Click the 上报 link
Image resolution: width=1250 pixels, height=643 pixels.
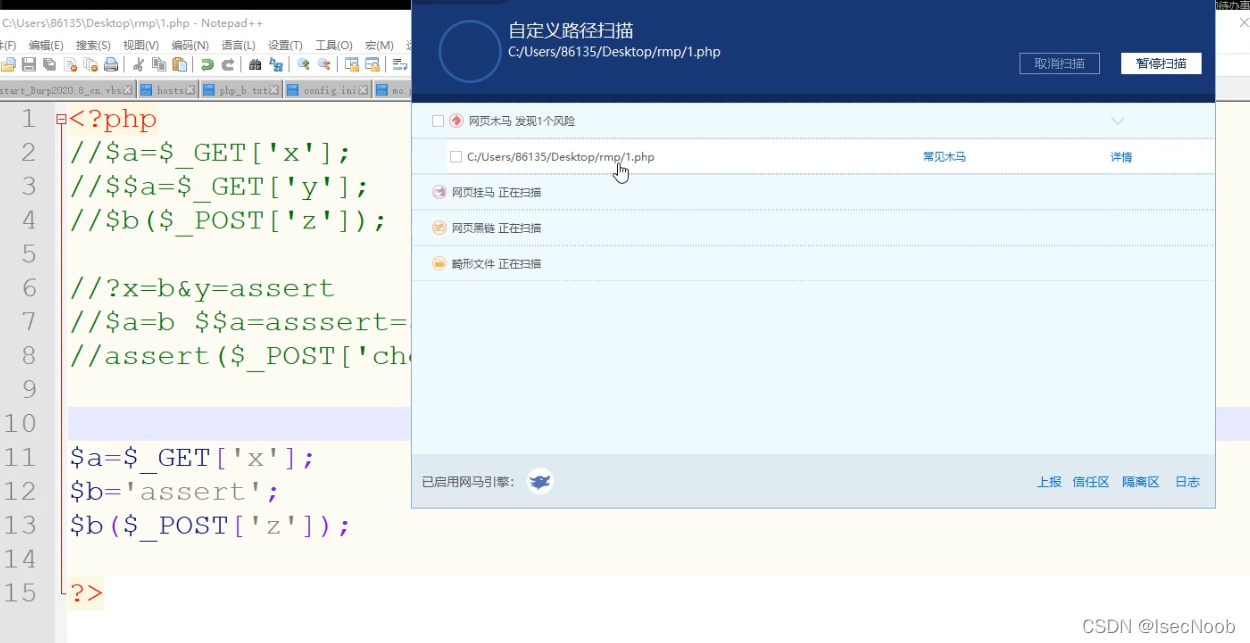tap(1049, 482)
